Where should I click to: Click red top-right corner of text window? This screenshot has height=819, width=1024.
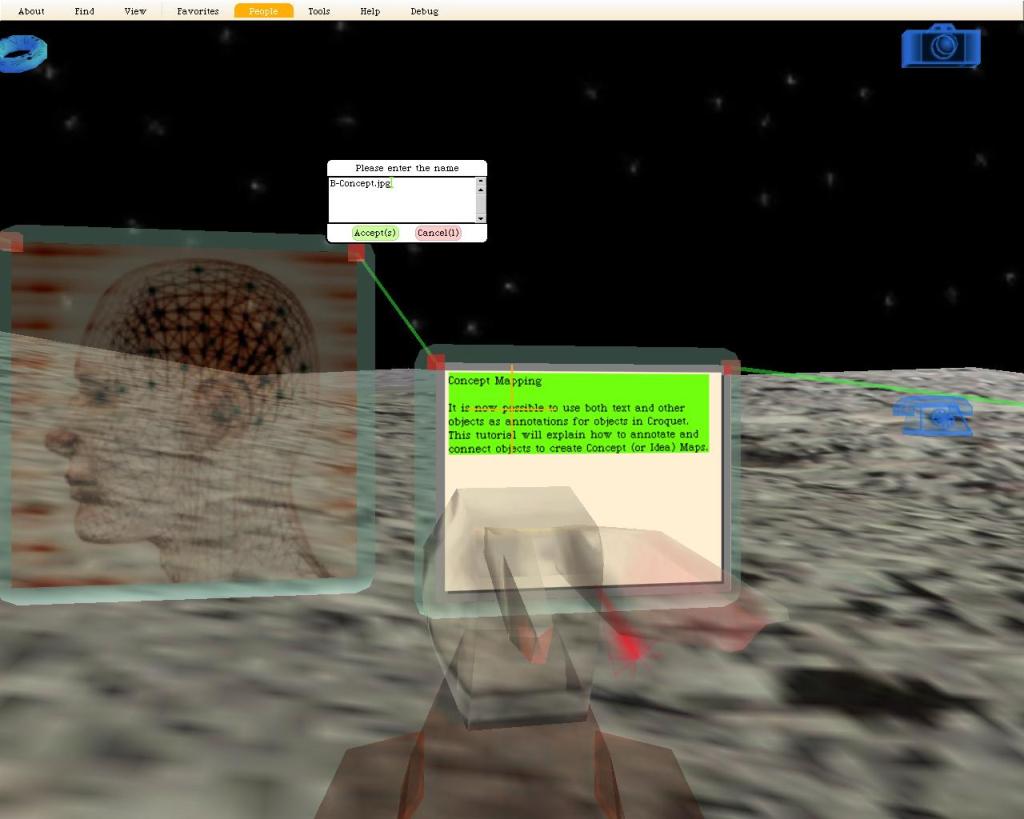731,367
